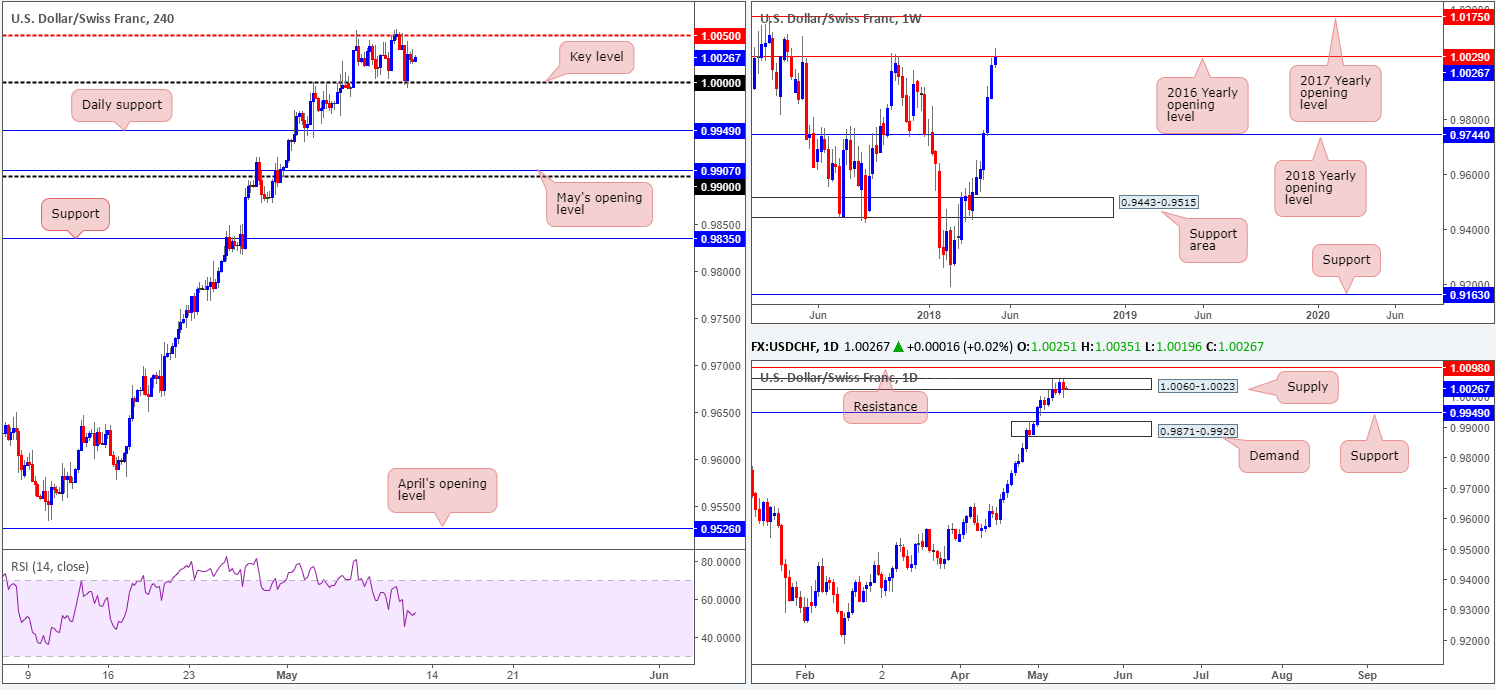Click the 'April's opening level' callout

point(442,490)
